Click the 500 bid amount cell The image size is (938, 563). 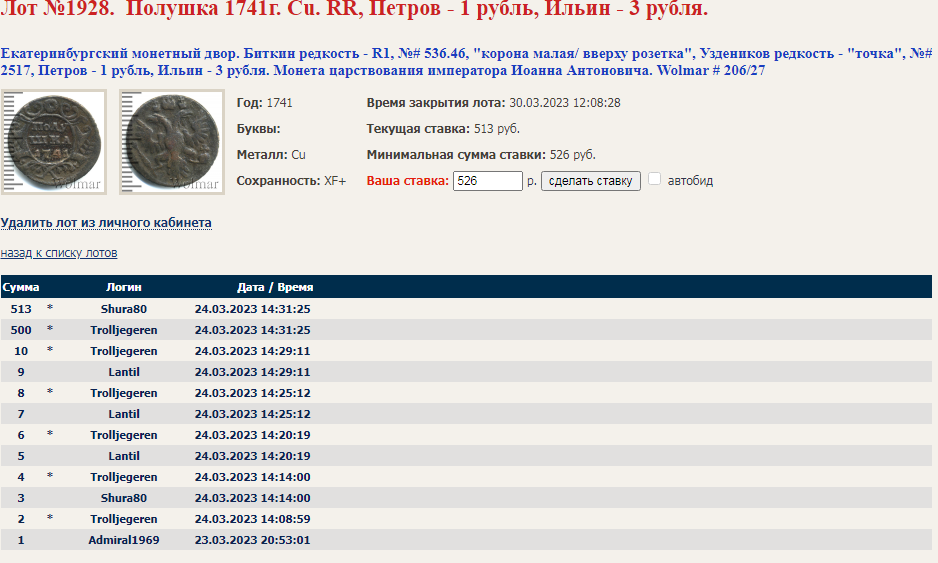[21, 330]
